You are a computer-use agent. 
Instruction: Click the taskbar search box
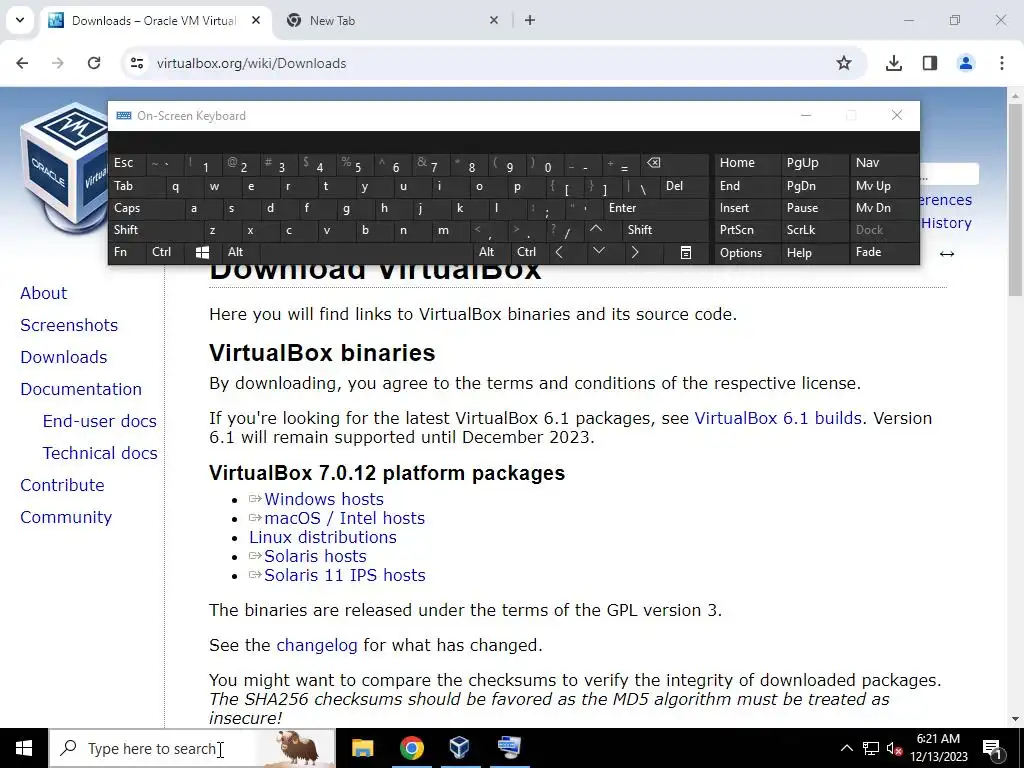(193, 748)
